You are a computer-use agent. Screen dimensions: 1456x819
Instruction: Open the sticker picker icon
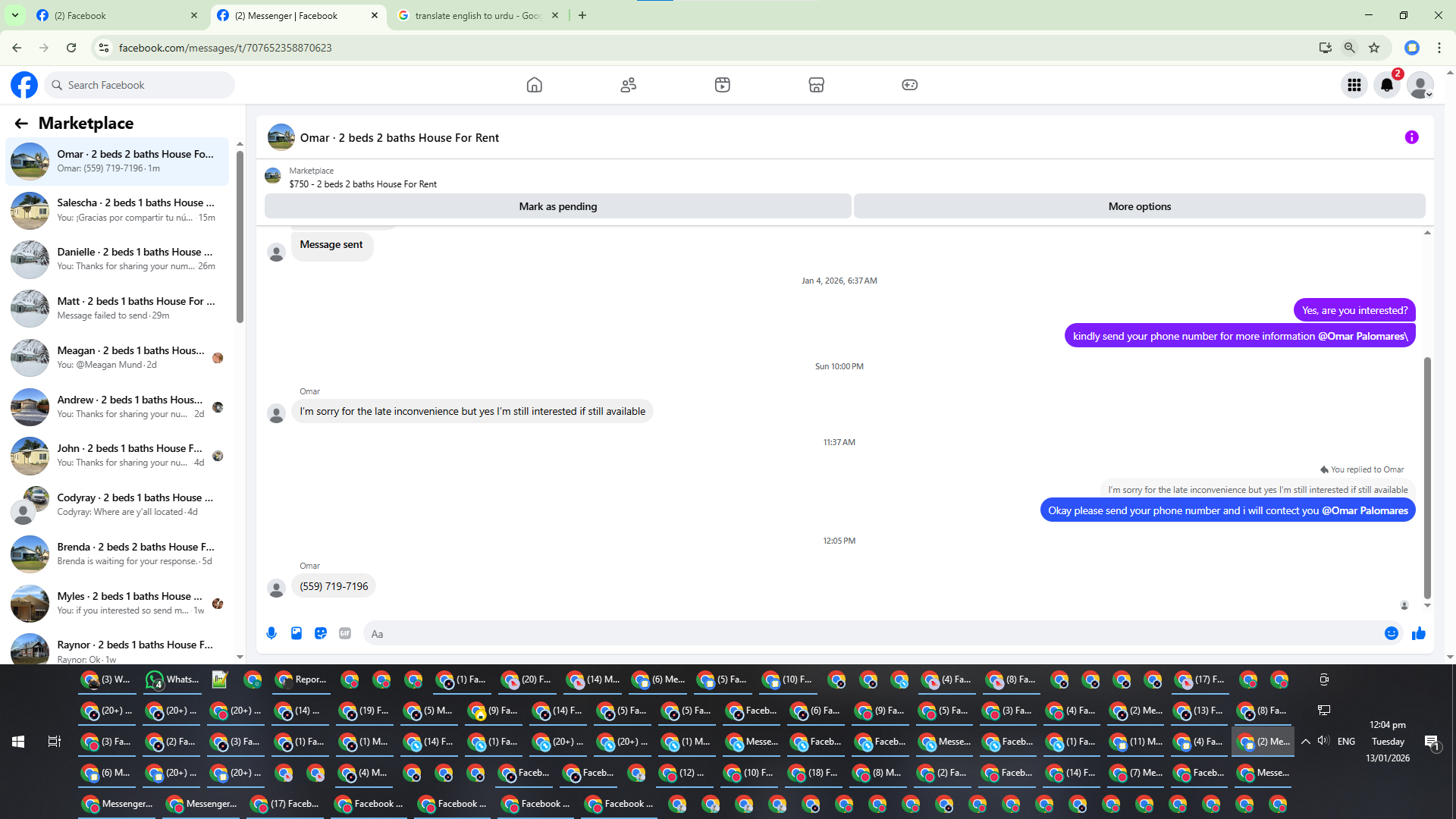click(x=321, y=633)
